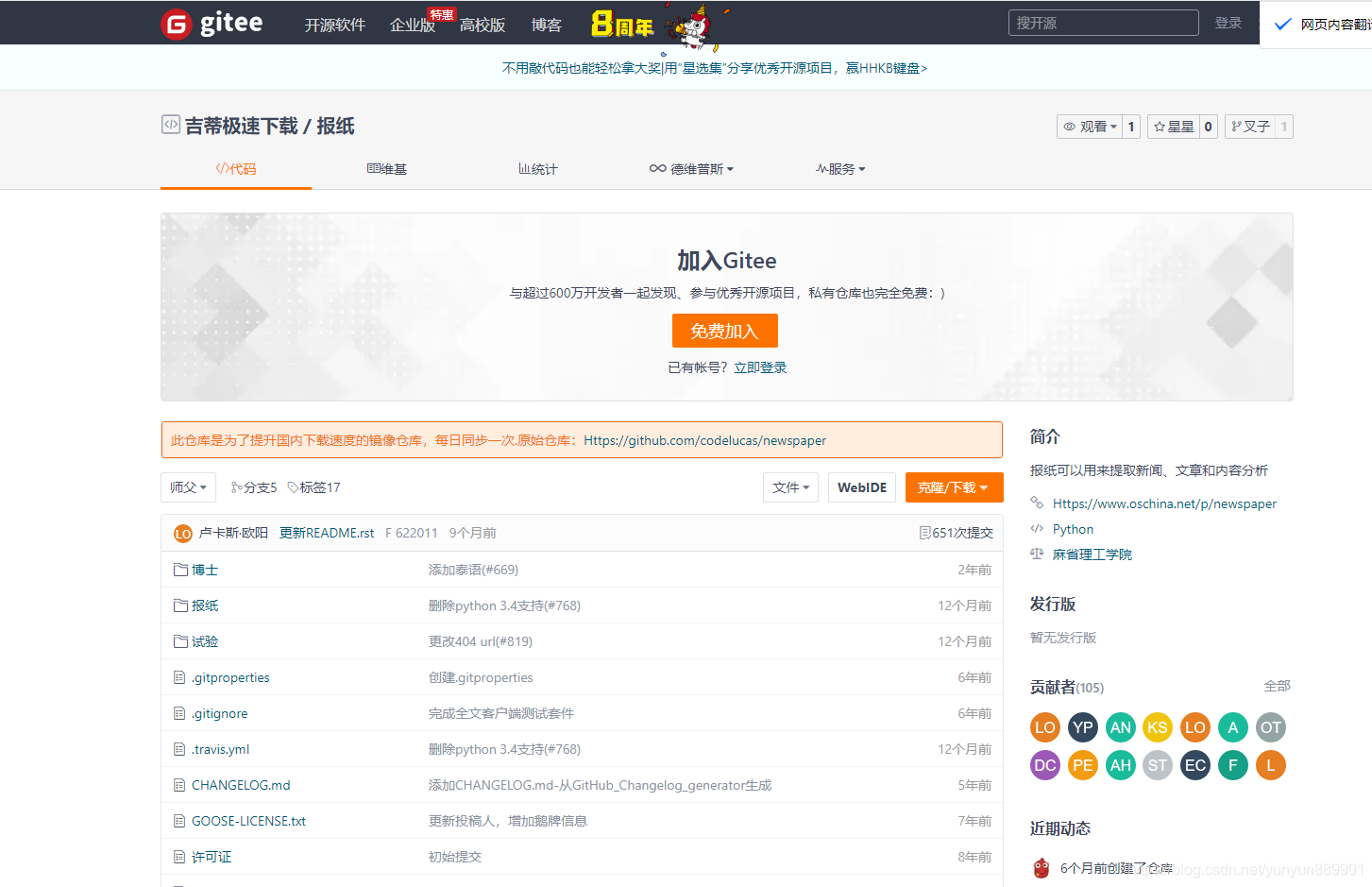Click the 搜开源 search field
Screen dimensions: 1372x887
1103,23
